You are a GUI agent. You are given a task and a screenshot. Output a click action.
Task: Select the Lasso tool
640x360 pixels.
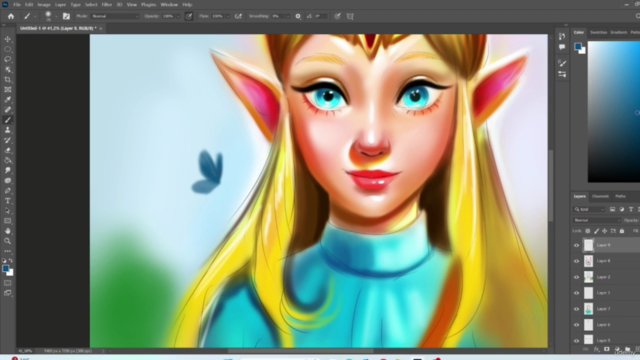click(x=8, y=60)
